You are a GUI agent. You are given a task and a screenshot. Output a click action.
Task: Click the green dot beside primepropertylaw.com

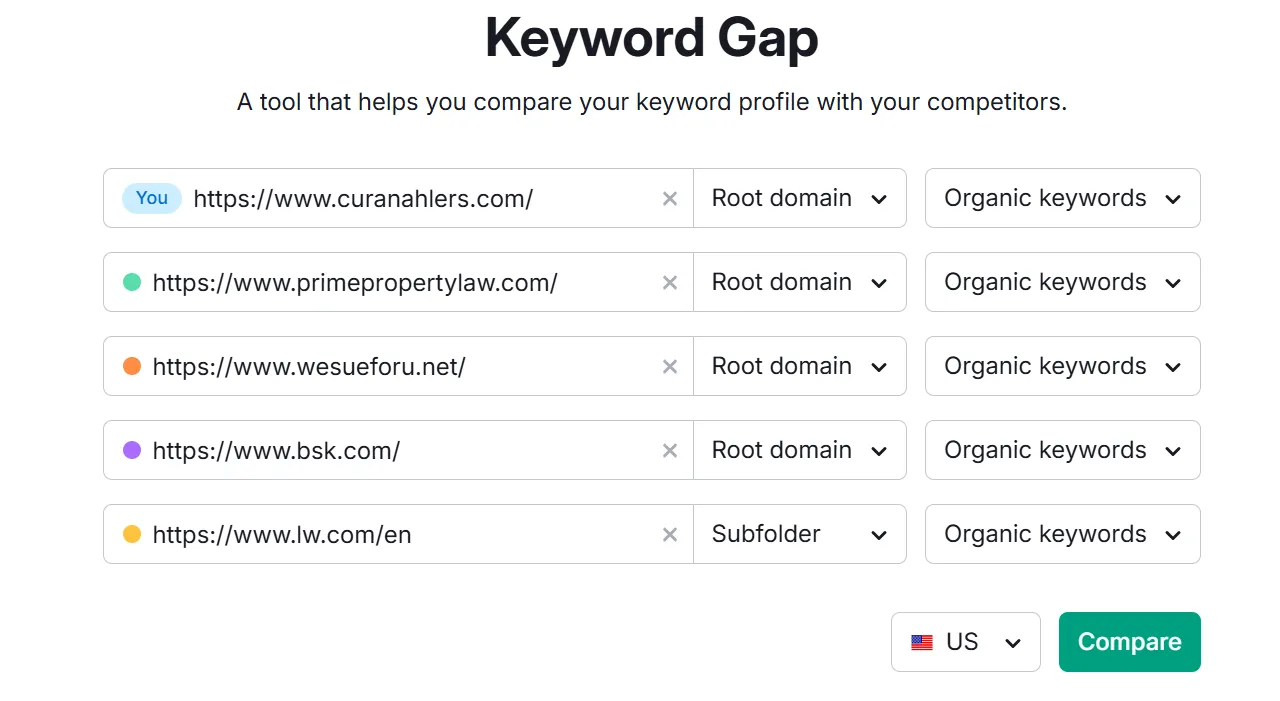[x=132, y=283]
